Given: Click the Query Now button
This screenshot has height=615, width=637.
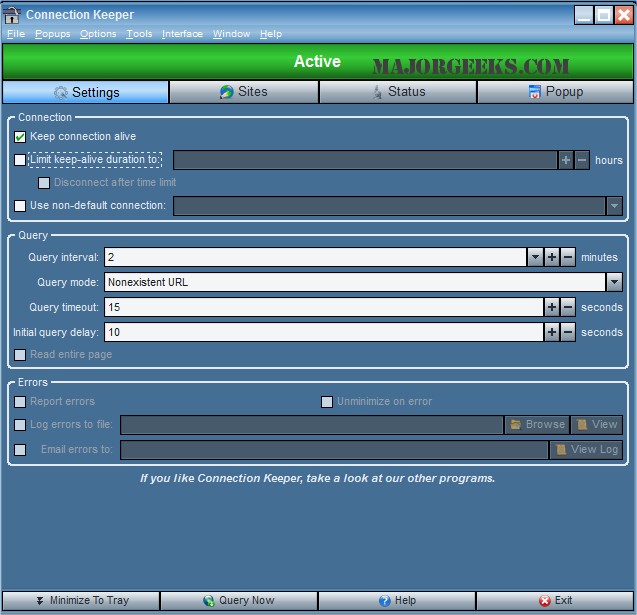Looking at the screenshot, I should point(239,600).
